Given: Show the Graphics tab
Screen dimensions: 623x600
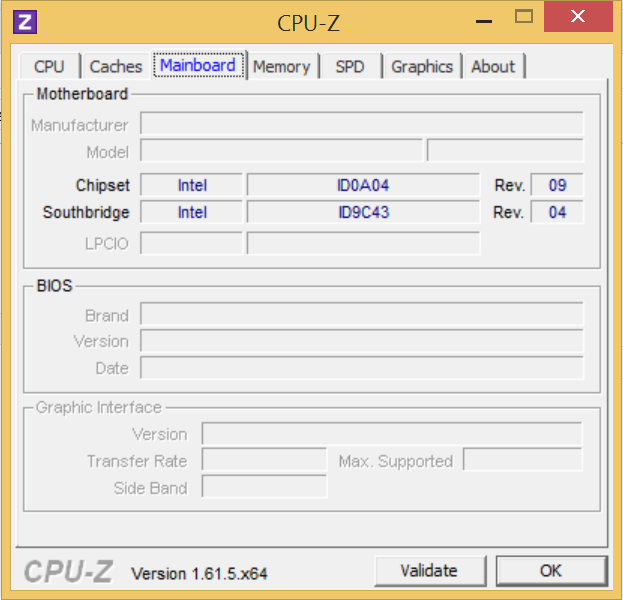Looking at the screenshot, I should [x=422, y=66].
